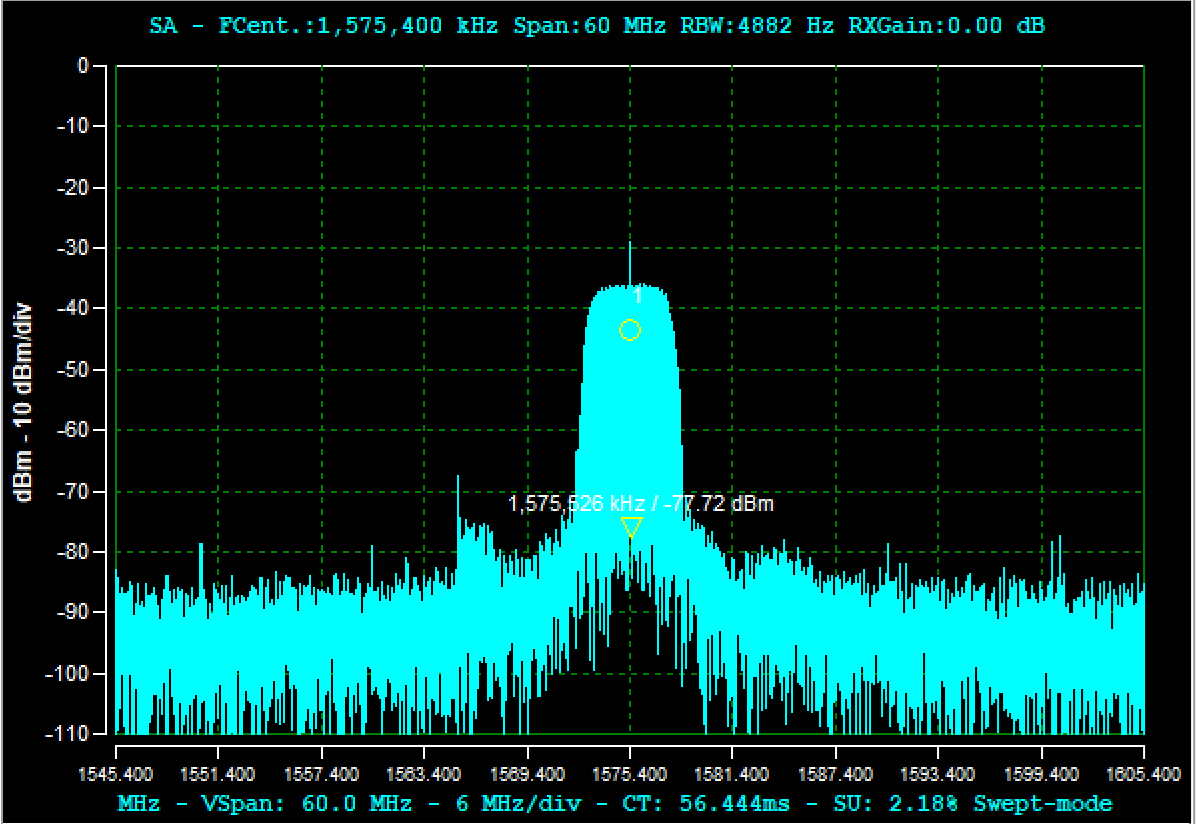This screenshot has height=824, width=1196.
Task: Click the frequency axis label 1581.400
Action: [x=731, y=774]
